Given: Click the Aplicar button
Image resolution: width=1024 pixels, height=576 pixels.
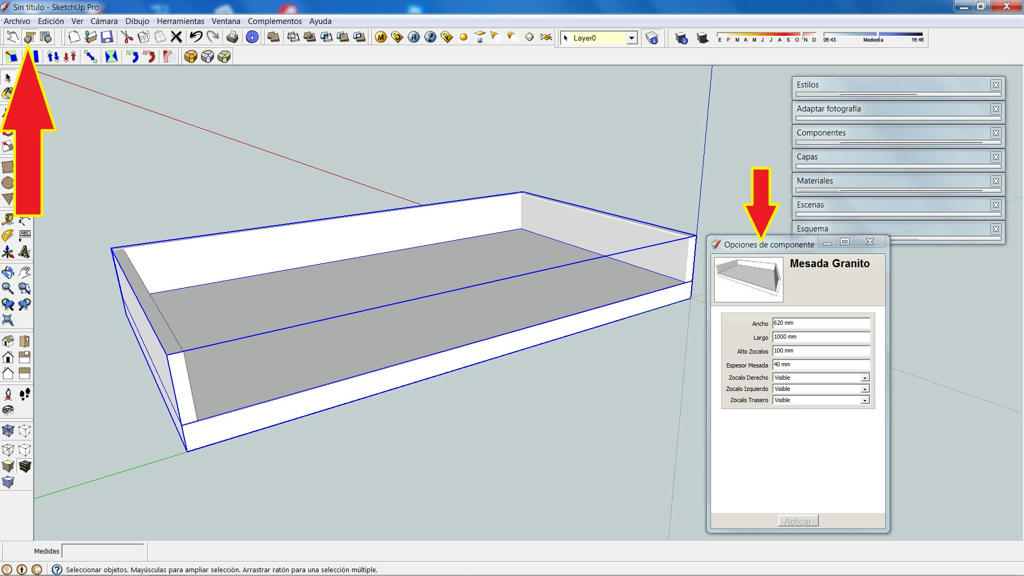Looking at the screenshot, I should (x=798, y=521).
